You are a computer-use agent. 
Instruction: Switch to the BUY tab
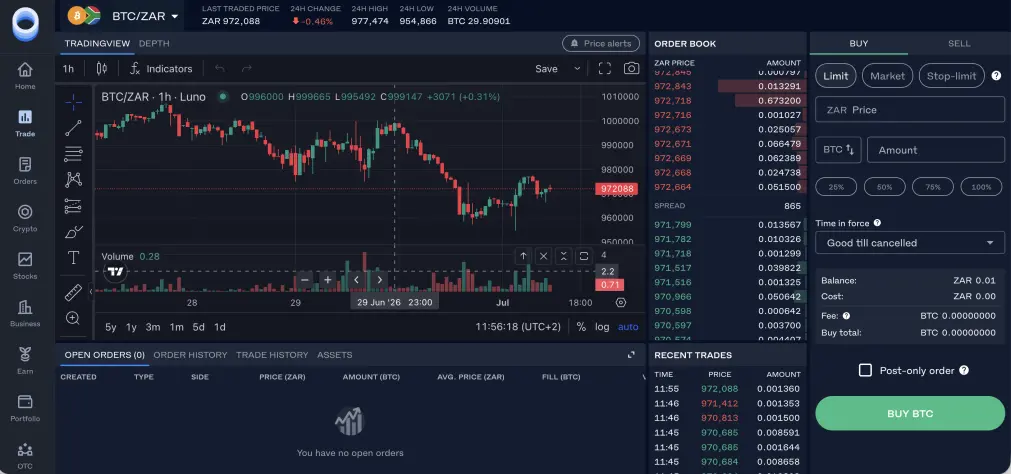(859, 43)
